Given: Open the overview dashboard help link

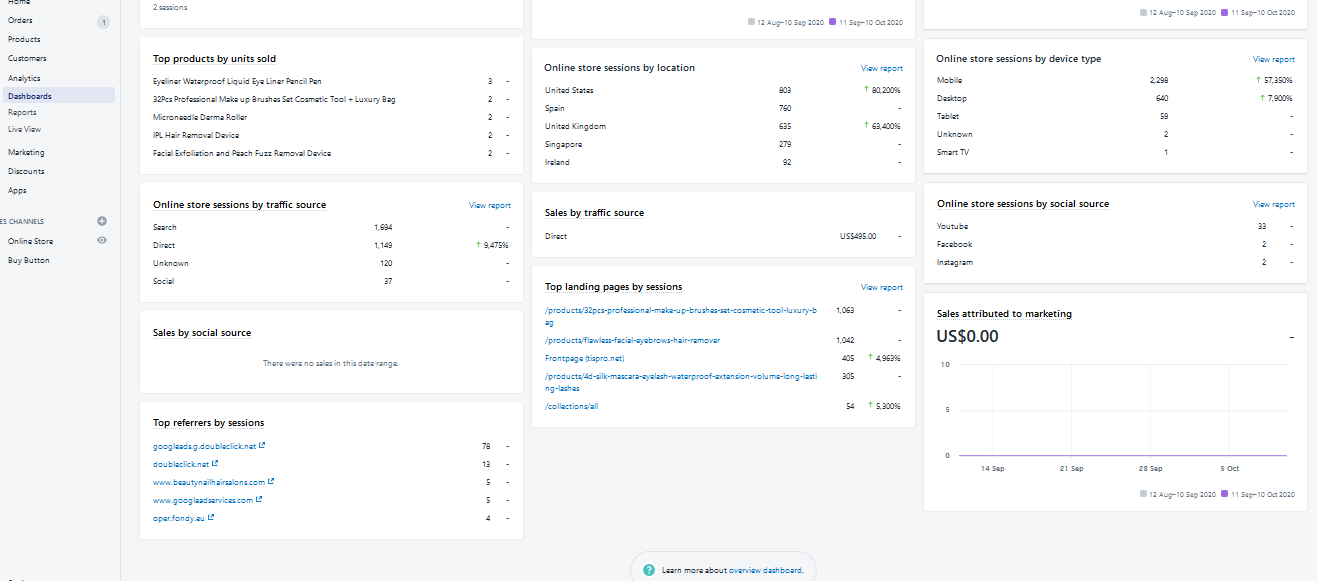Looking at the screenshot, I should pyautogui.click(x=764, y=570).
